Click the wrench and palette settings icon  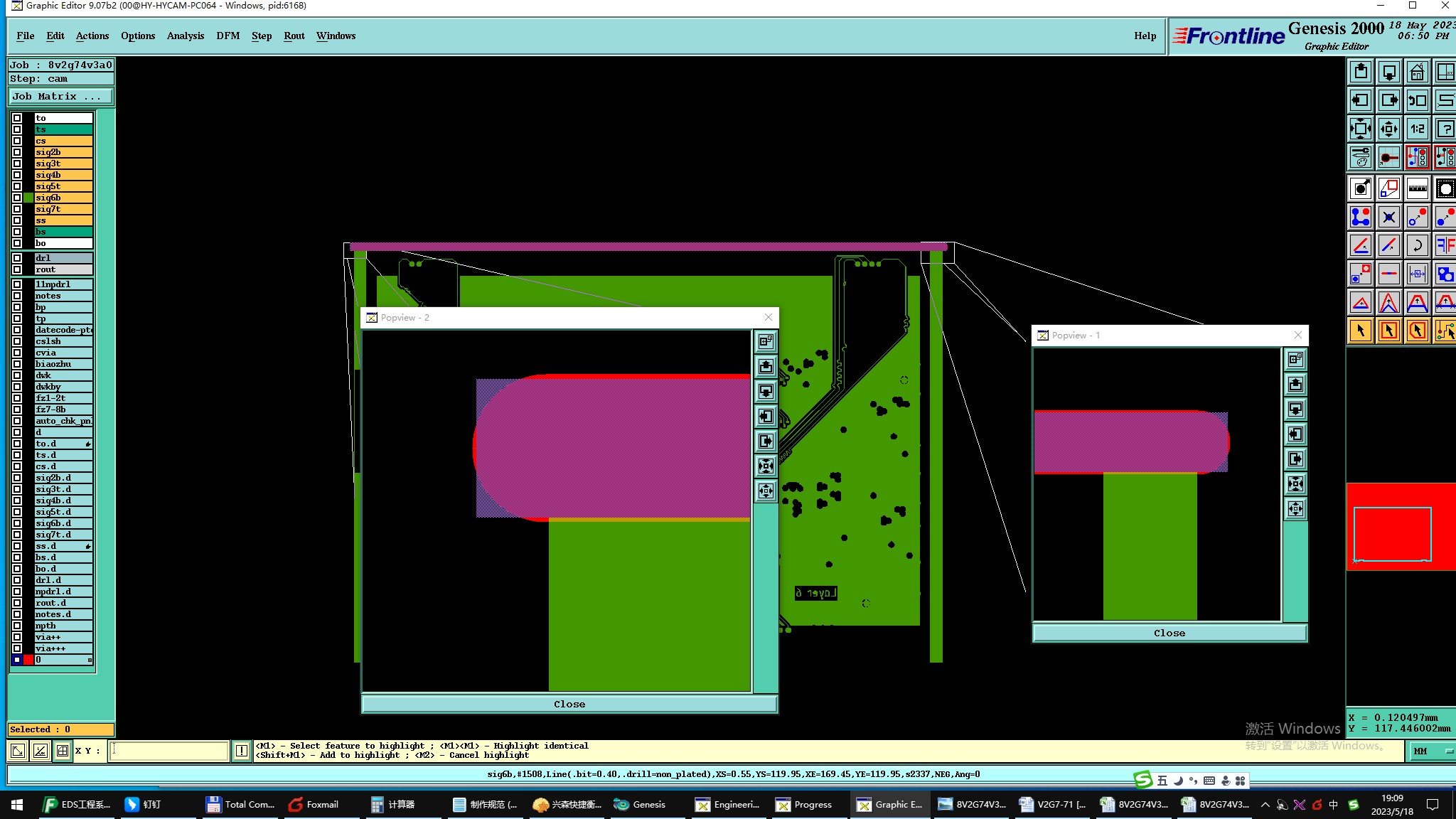tap(1361, 156)
